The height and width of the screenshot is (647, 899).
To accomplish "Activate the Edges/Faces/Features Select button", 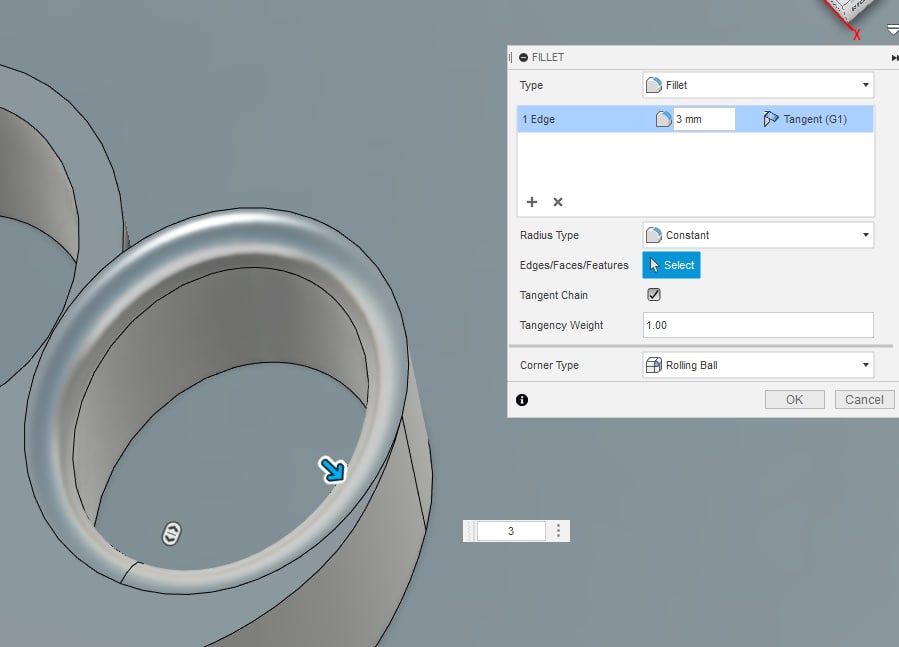I will click(671, 265).
